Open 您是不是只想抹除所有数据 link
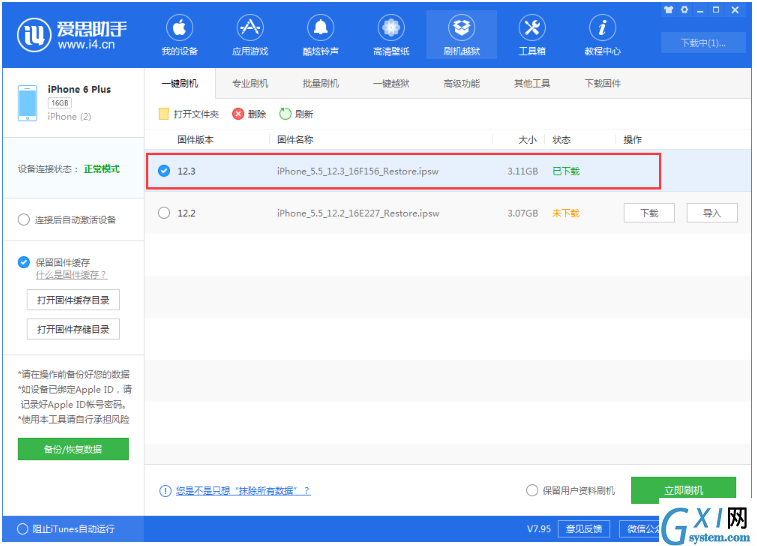The width and height of the screenshot is (757, 546). [x=243, y=491]
